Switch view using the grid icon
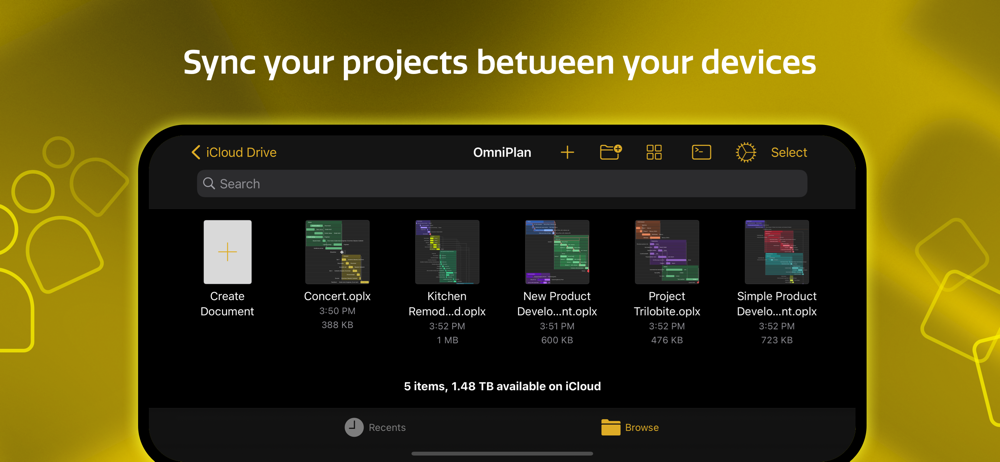 tap(654, 153)
